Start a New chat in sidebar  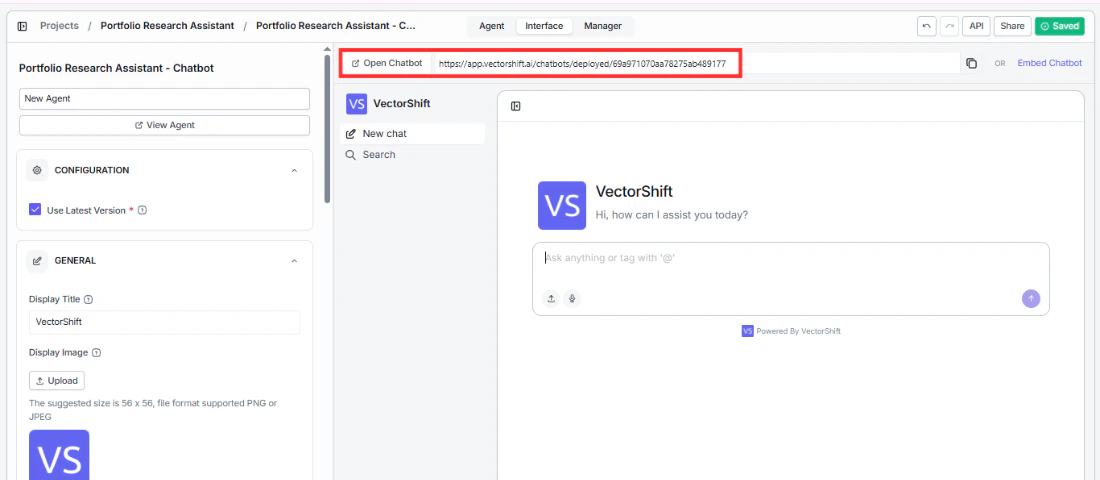point(412,133)
